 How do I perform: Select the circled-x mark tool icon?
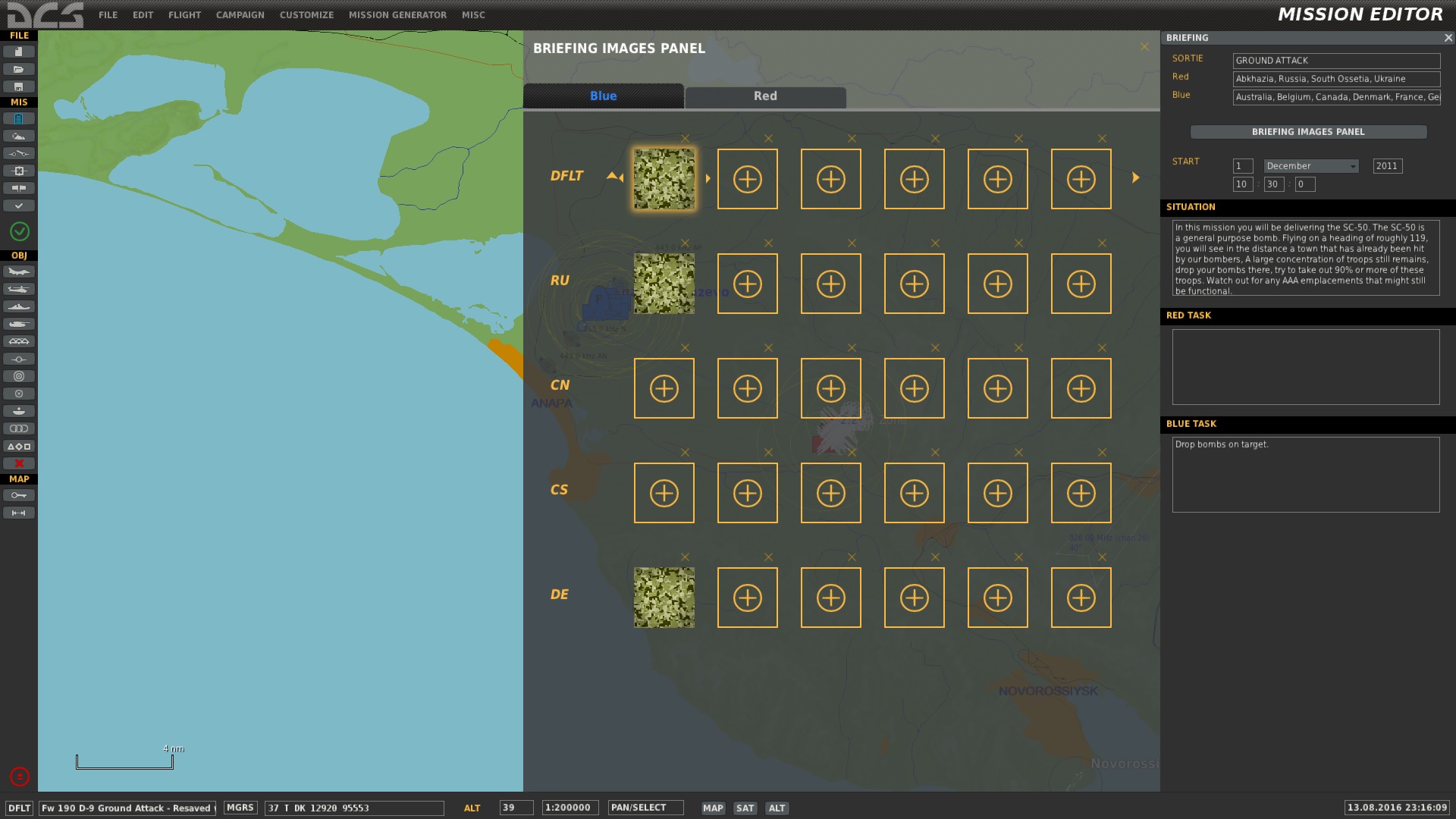pos(19,394)
